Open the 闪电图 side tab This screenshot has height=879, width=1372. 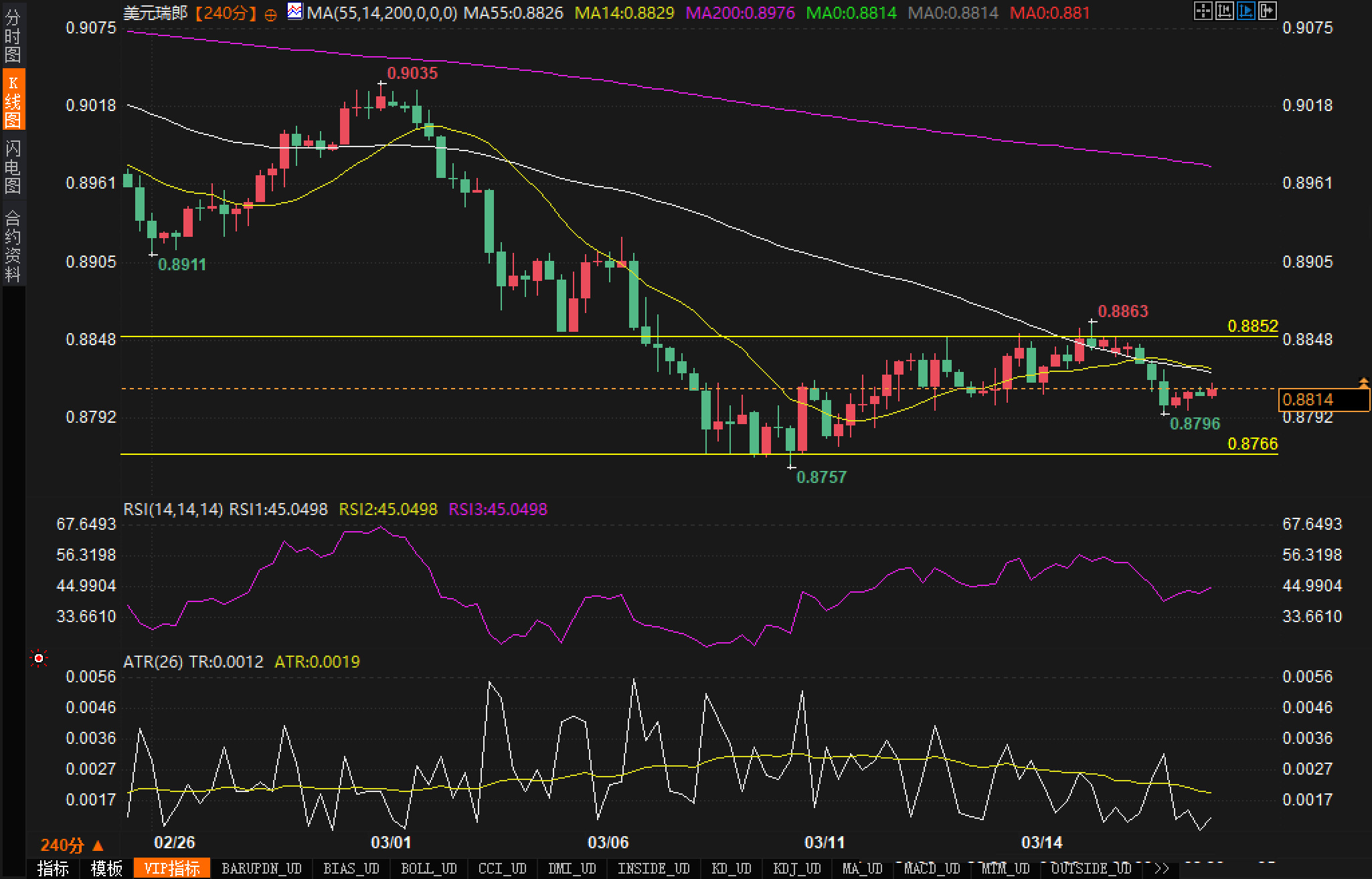tap(13, 166)
